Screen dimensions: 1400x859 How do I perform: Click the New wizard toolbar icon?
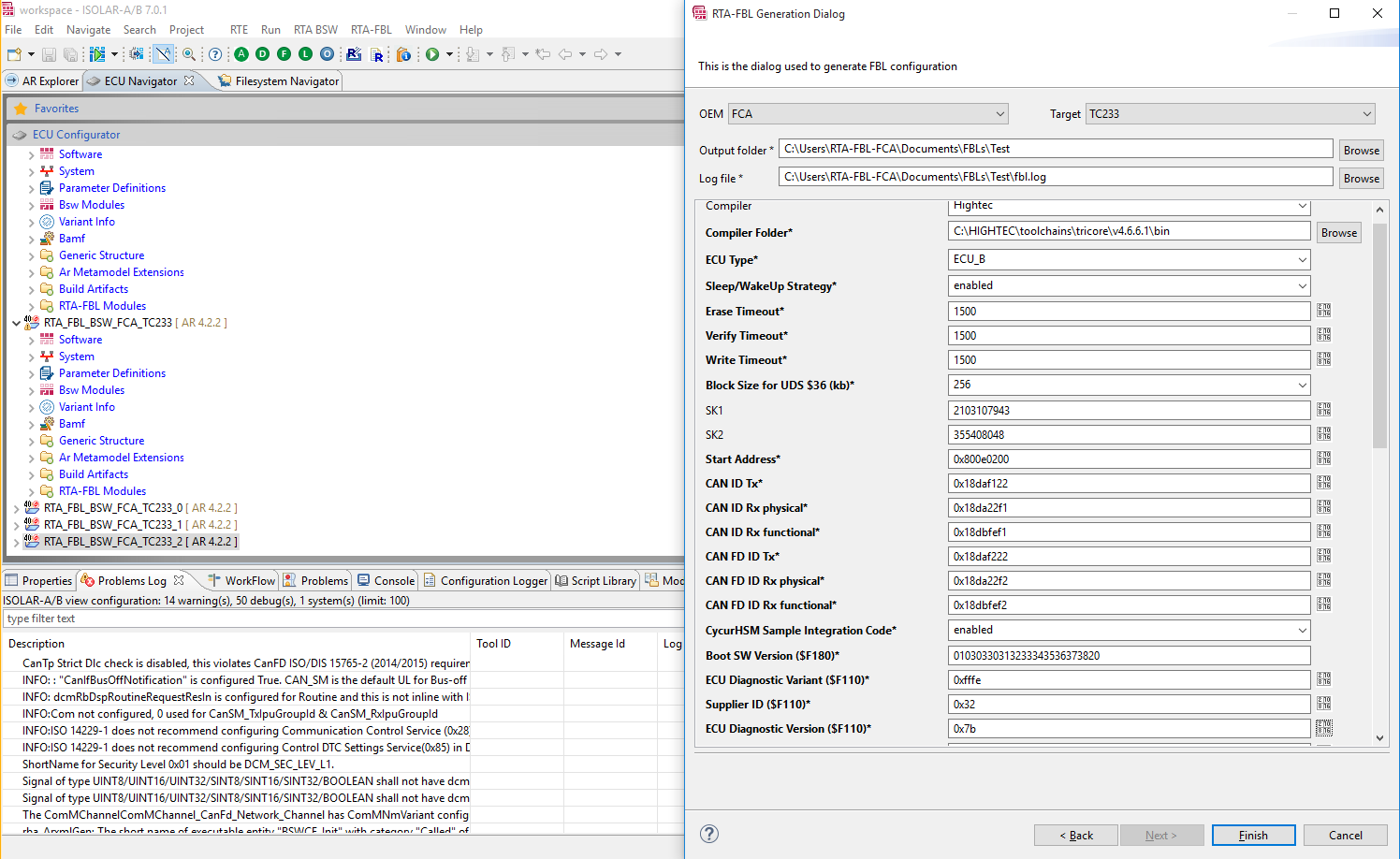pos(14,54)
